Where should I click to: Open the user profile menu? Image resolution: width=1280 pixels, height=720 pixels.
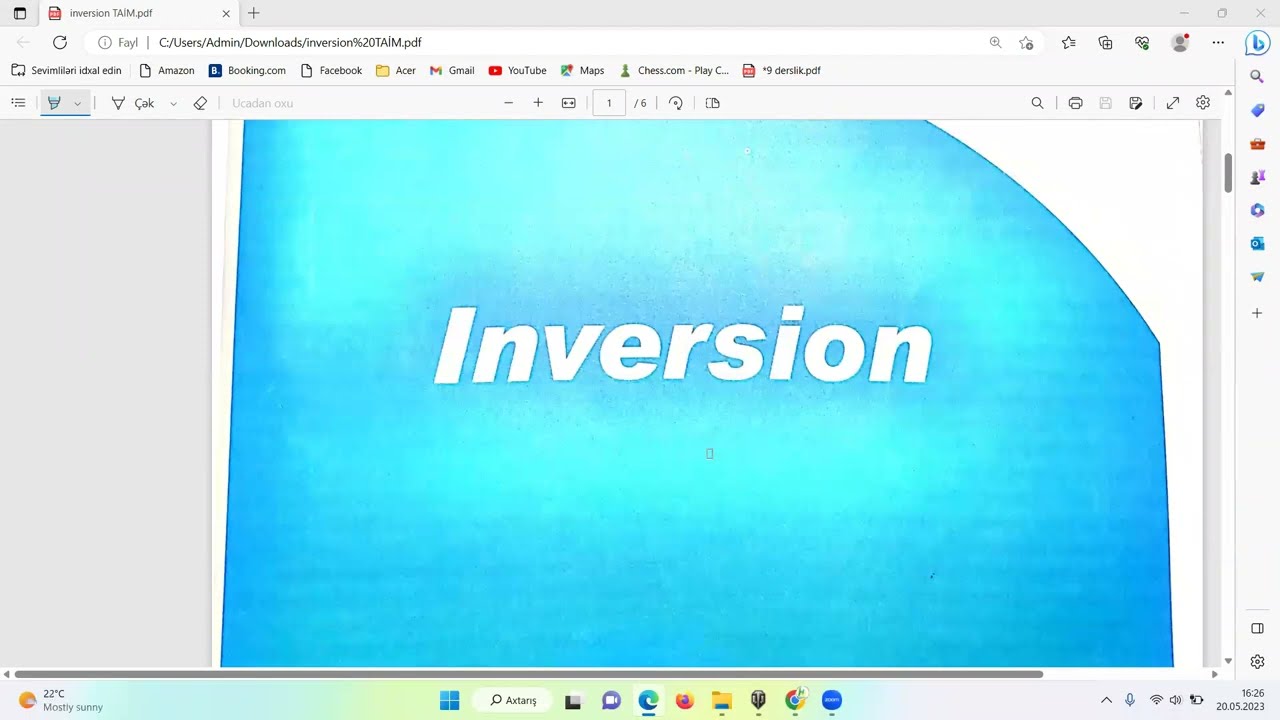[1180, 42]
